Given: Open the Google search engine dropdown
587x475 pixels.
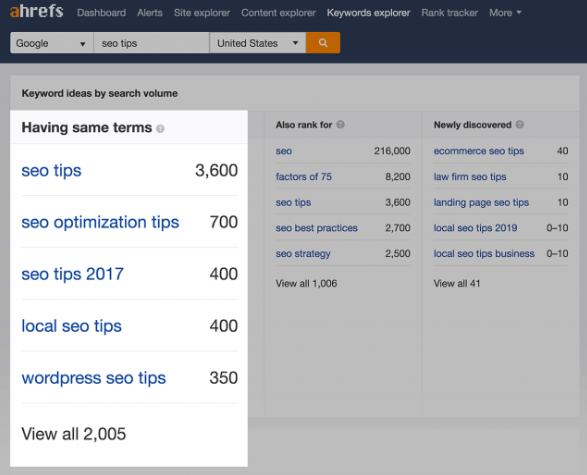Looking at the screenshot, I should 52,43.
